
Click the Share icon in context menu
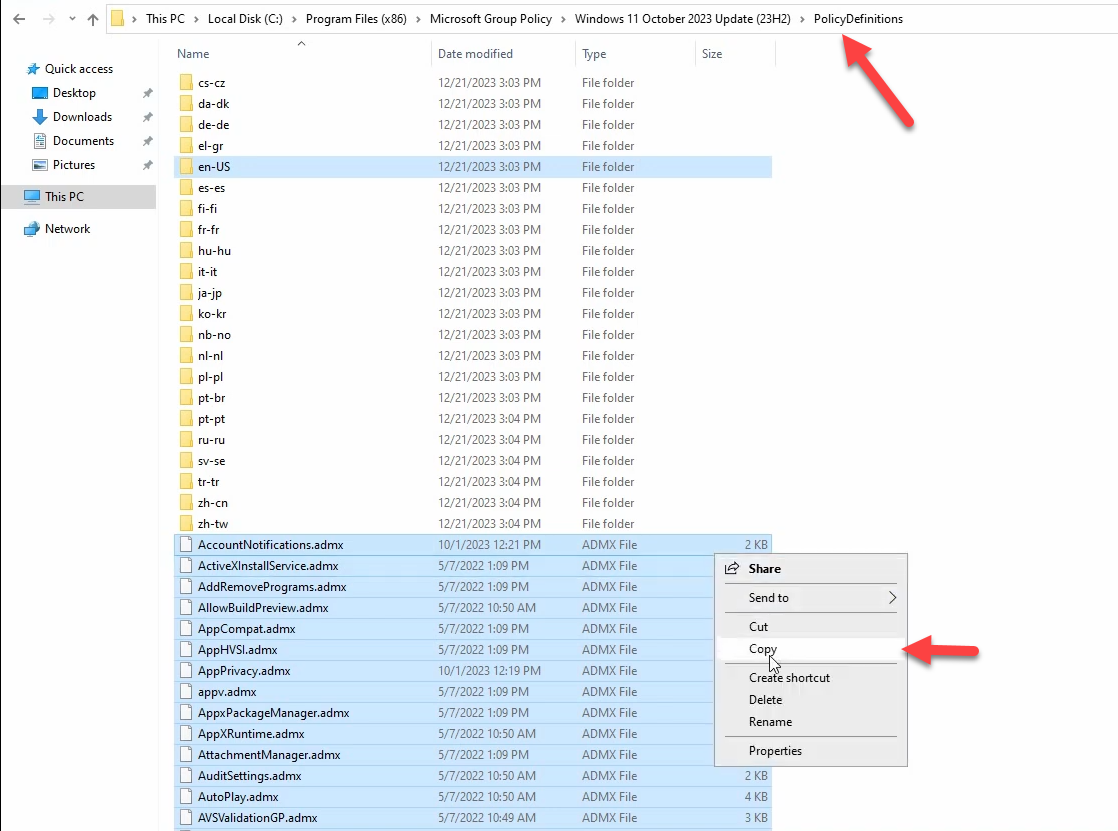[732, 569]
